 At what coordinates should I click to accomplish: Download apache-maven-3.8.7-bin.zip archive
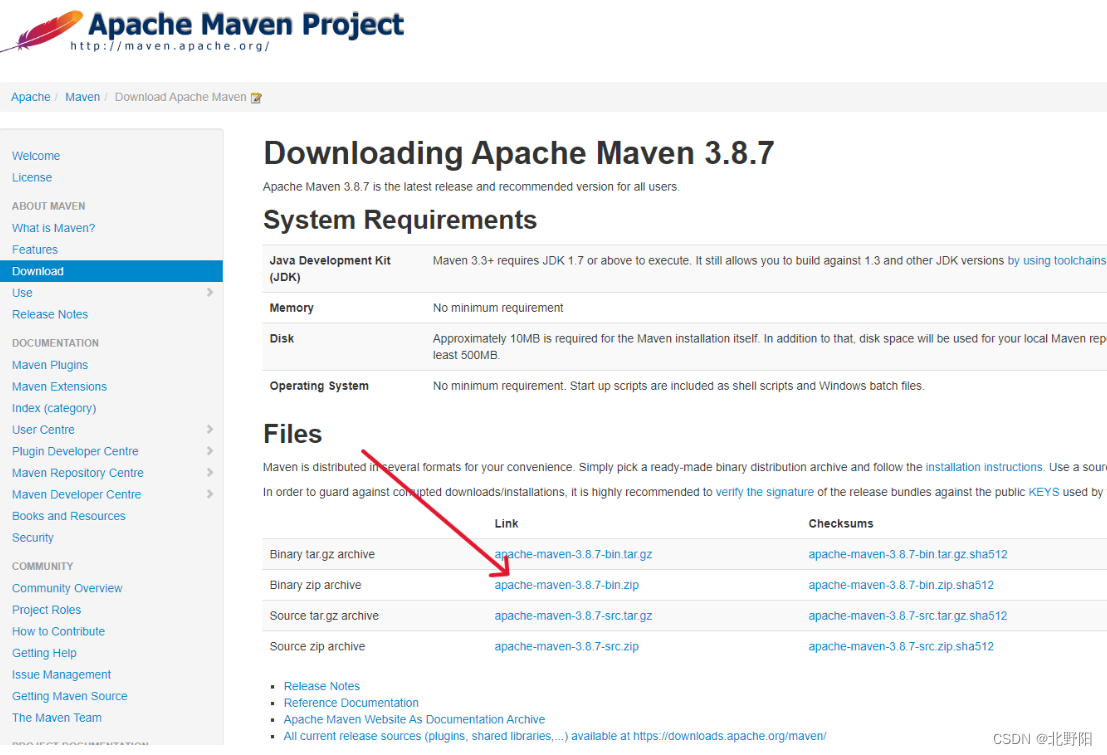point(566,585)
